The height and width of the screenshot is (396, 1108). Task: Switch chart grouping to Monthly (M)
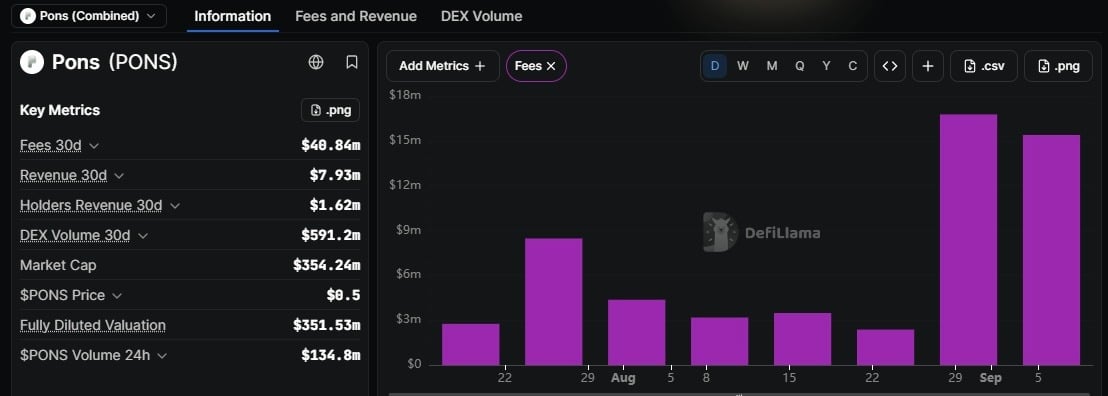pyautogui.click(x=772, y=66)
